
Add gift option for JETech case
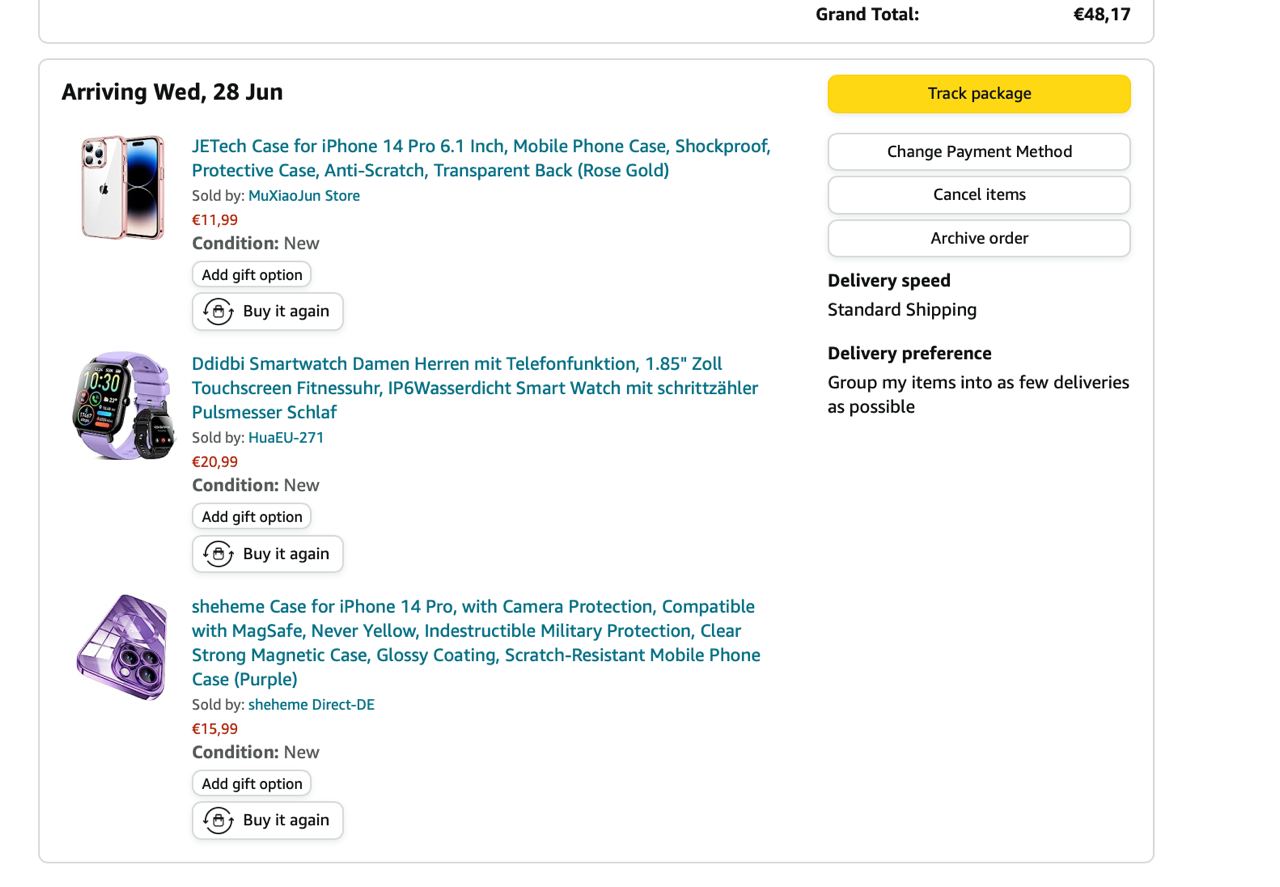click(x=252, y=275)
